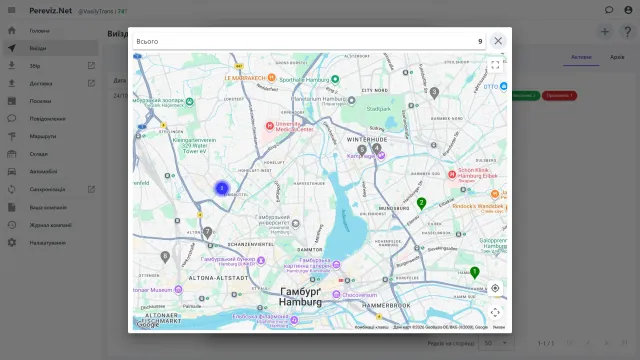Select the blue cluster marker 2
Image resolution: width=640 pixels, height=360 pixels.
pyautogui.click(x=222, y=188)
